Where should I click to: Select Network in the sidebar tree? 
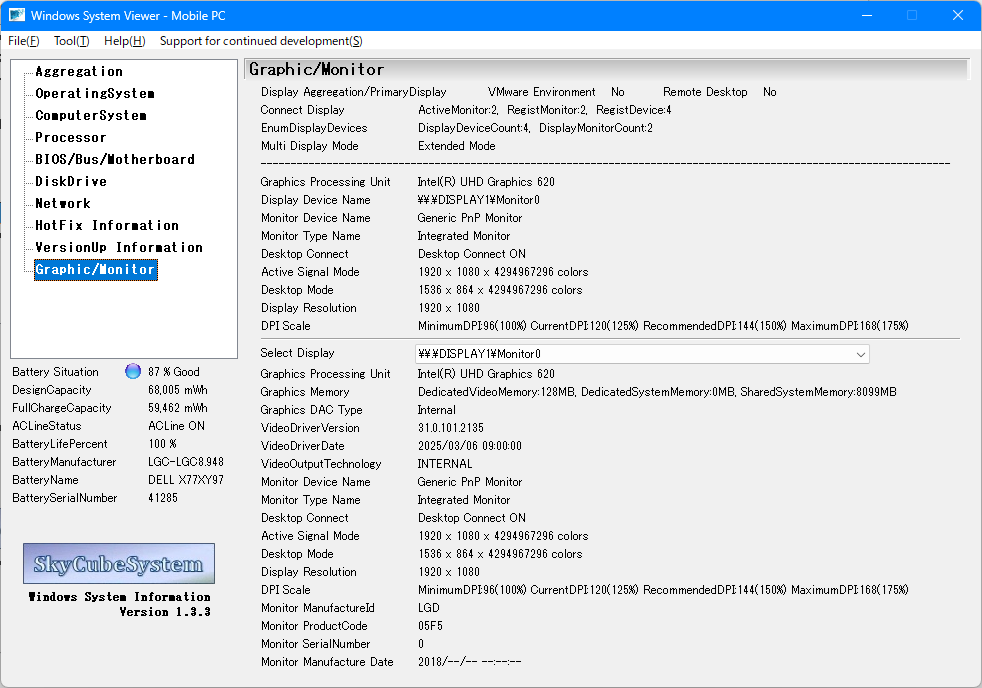pyautogui.click(x=63, y=204)
